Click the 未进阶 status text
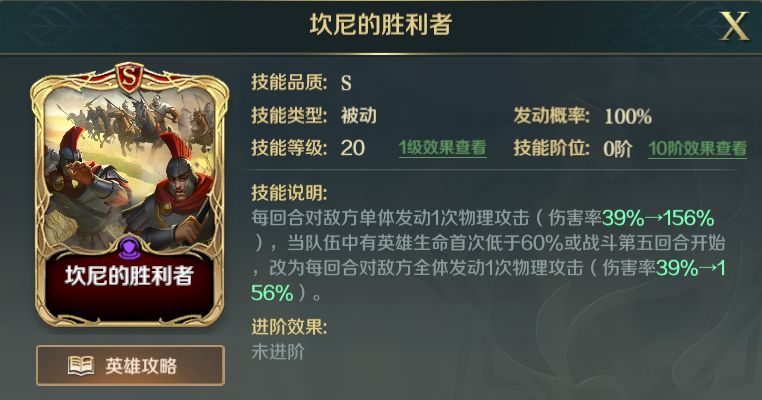Image resolution: width=762 pixels, height=400 pixels. tap(278, 351)
